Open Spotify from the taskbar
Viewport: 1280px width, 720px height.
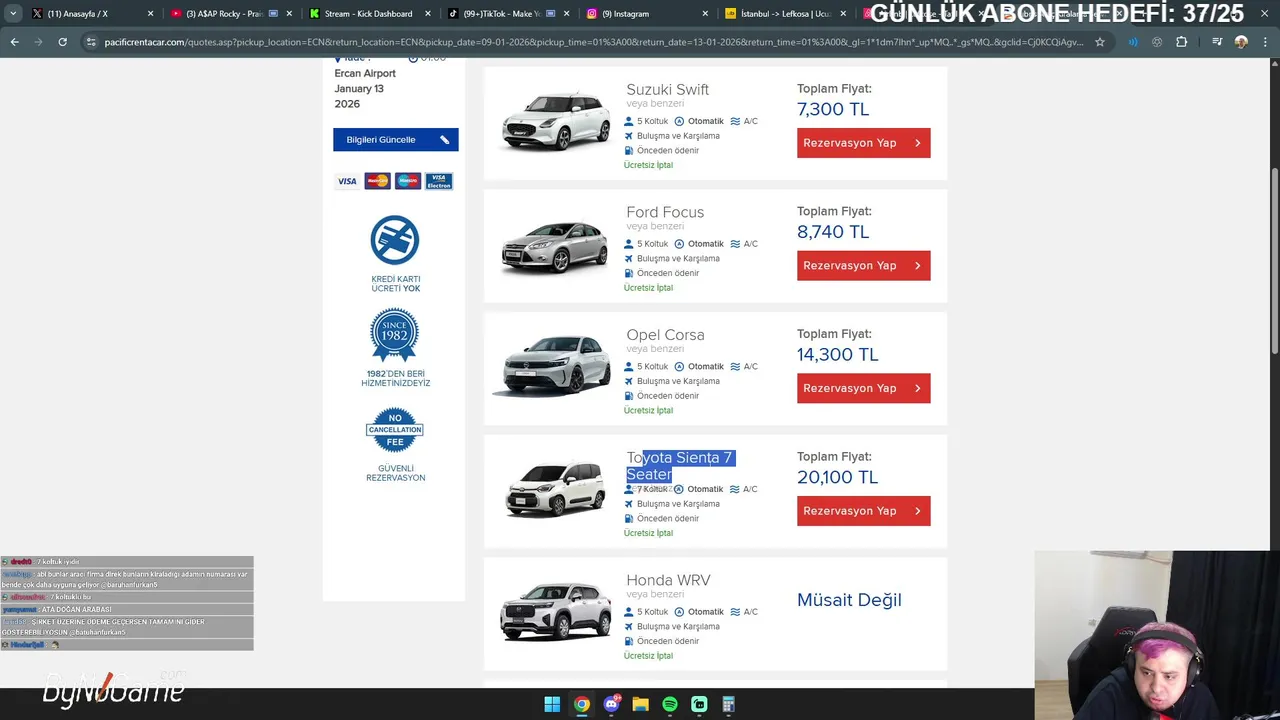pos(670,704)
